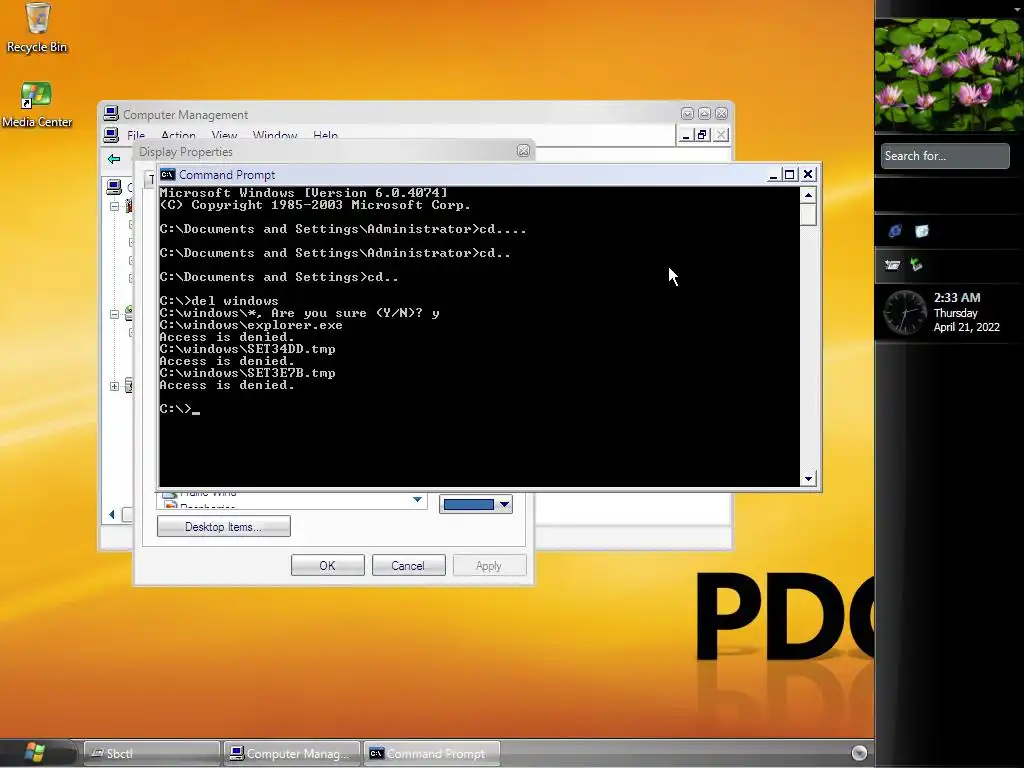Open Action menu in Computer Management
This screenshot has height=768, width=1024.
click(x=178, y=136)
